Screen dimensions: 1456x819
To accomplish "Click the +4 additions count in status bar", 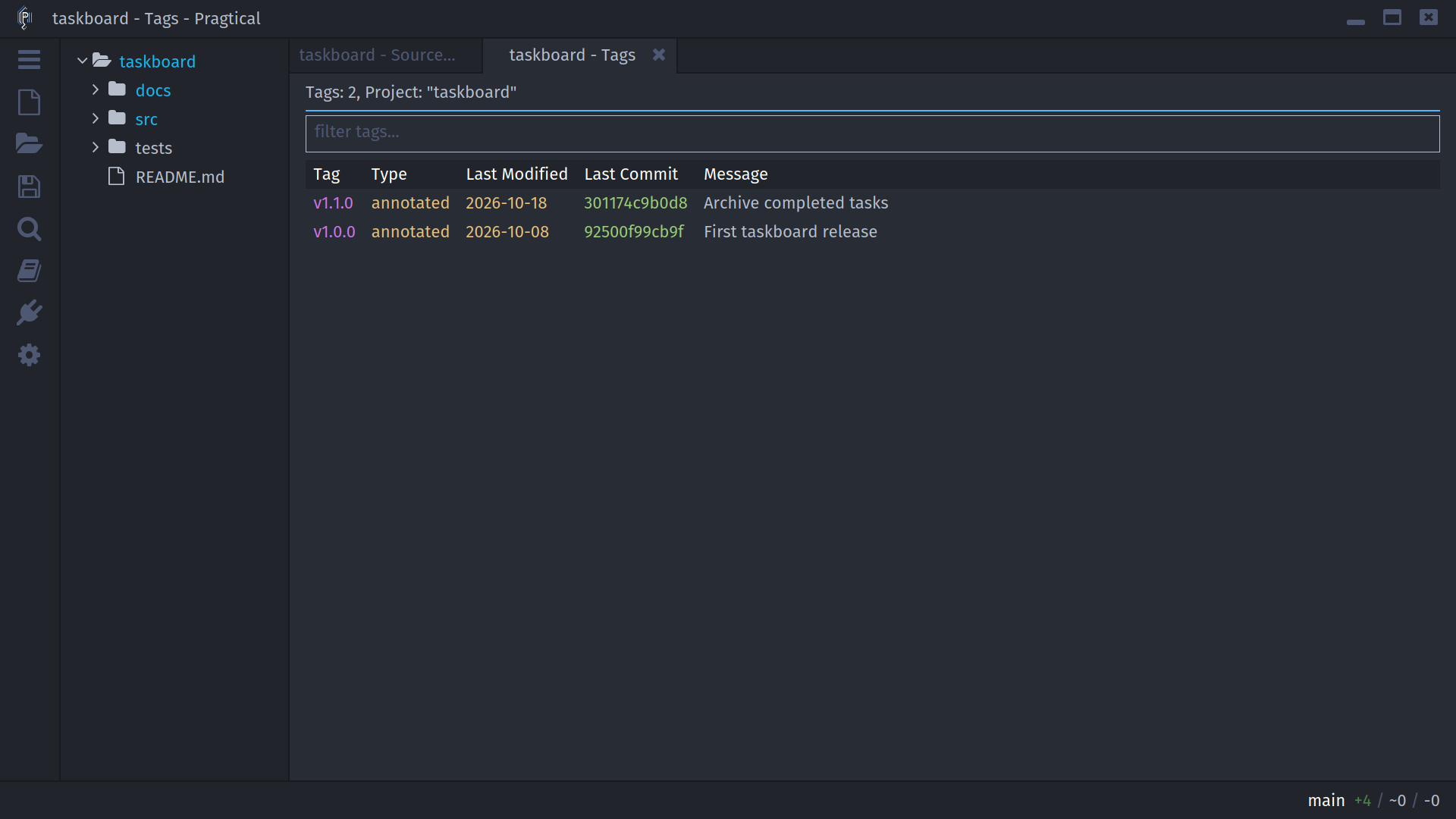I will (1362, 801).
